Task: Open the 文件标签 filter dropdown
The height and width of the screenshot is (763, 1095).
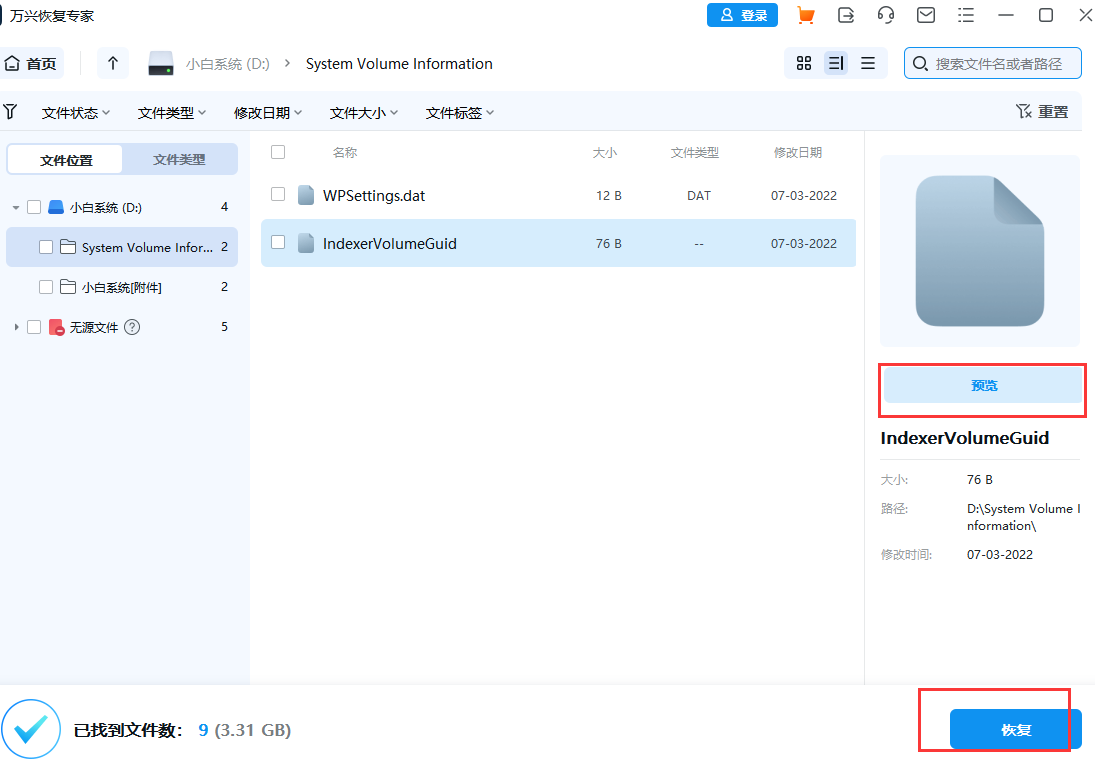Action: point(460,112)
